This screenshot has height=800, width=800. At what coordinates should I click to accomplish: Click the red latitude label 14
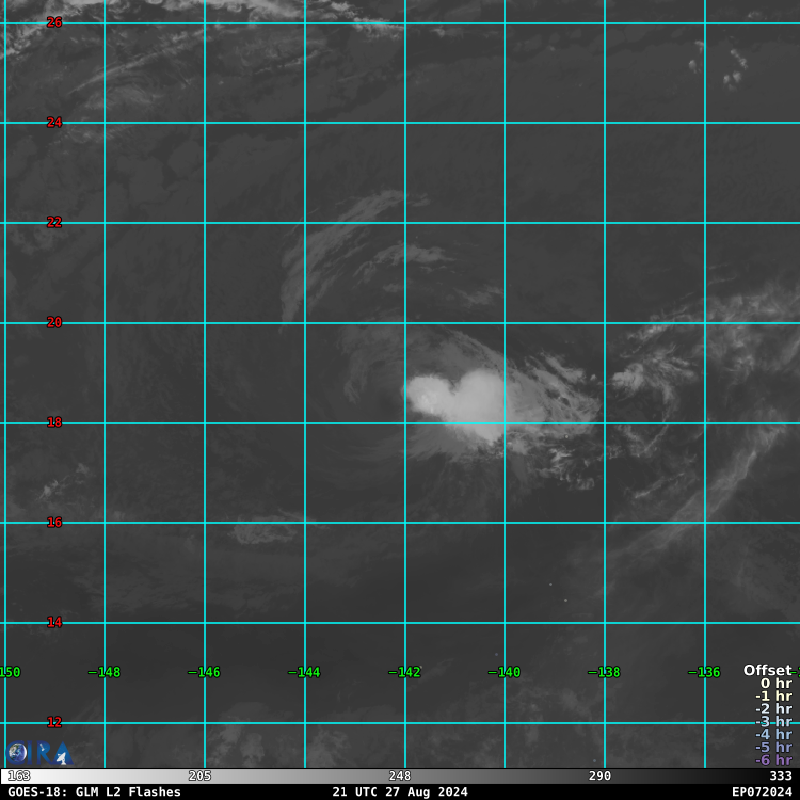[55, 622]
